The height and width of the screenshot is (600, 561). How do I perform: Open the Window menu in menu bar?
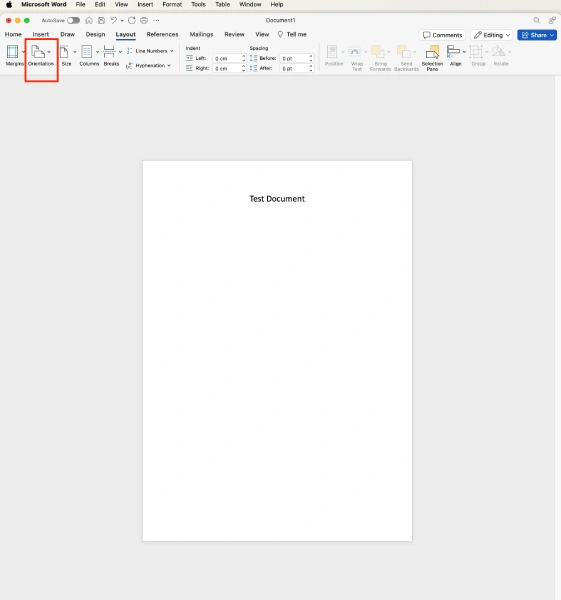pos(250,5)
